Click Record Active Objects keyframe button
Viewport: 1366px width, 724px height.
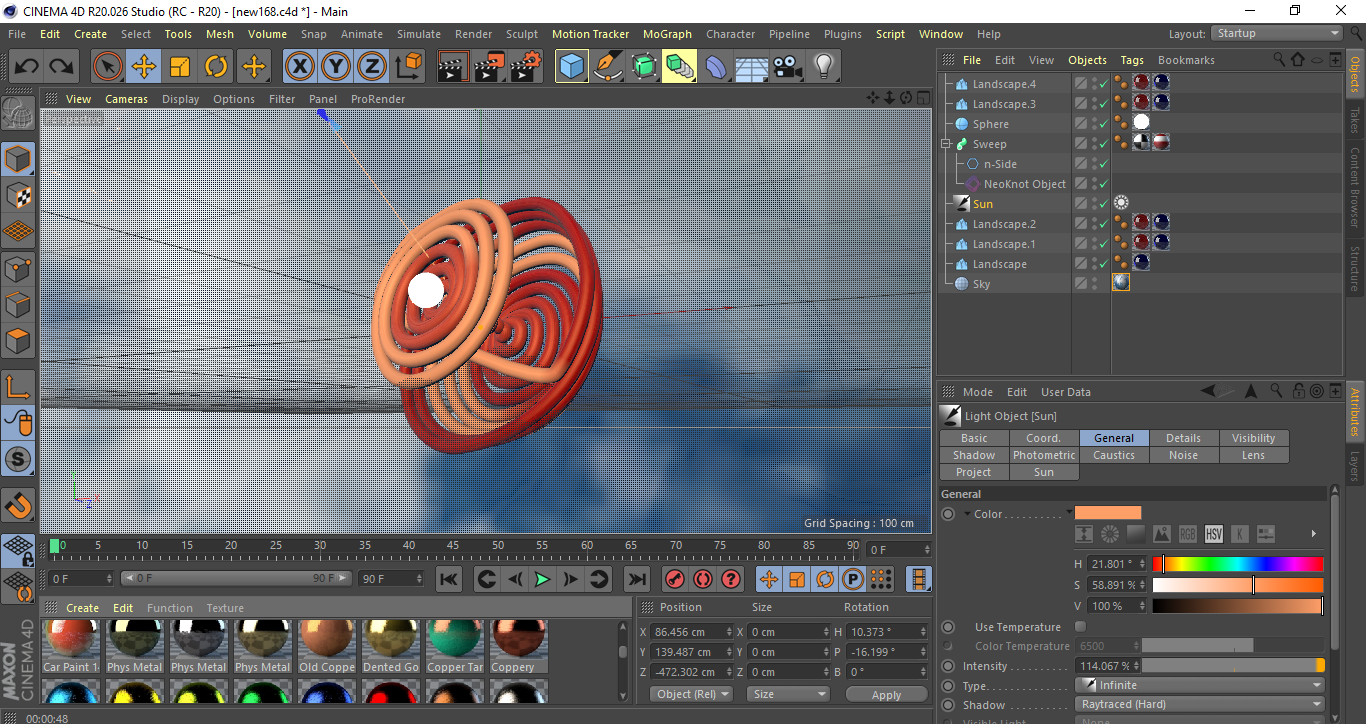pyautogui.click(x=675, y=579)
